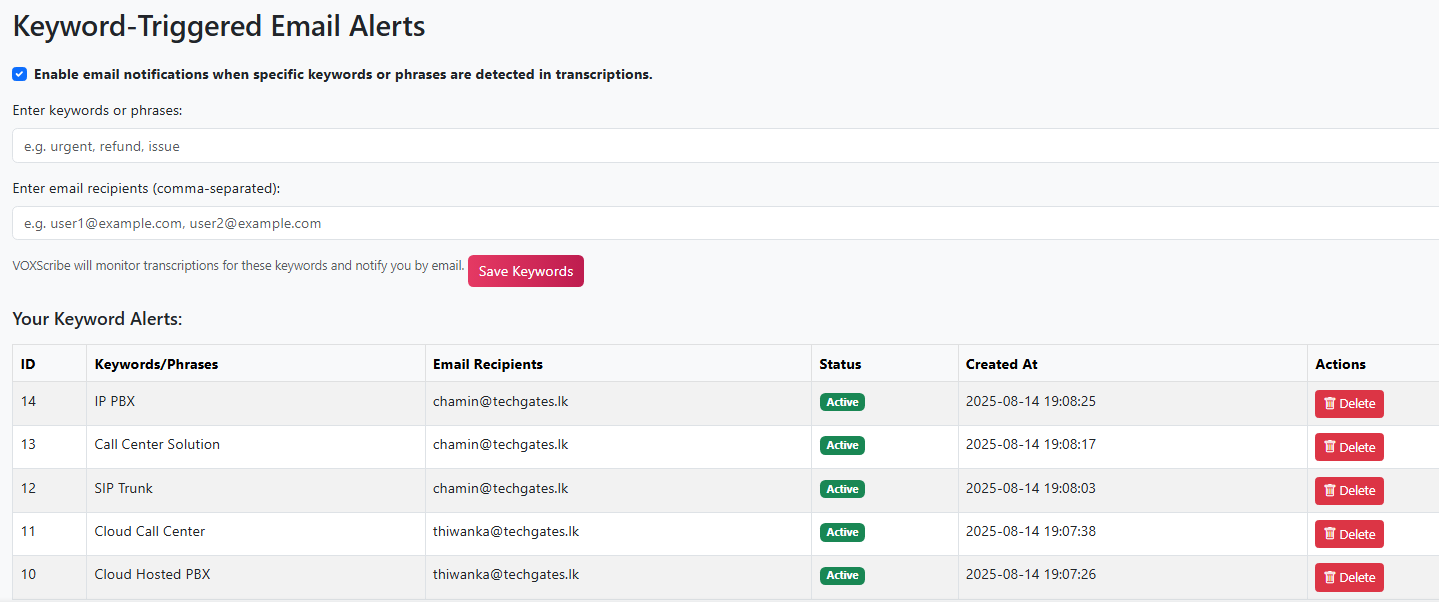Click Active badge for Cloud Hosted PBX
This screenshot has width=1439, height=602.
842,576
